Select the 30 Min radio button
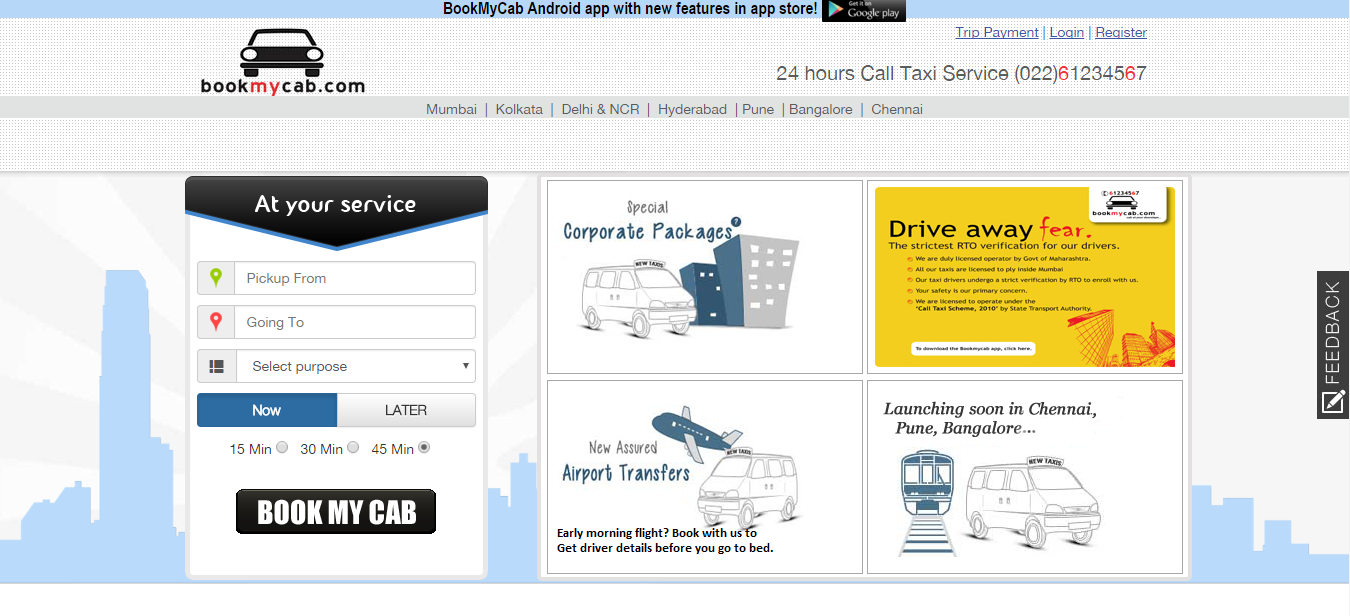The width and height of the screenshot is (1350, 616). coord(353,448)
